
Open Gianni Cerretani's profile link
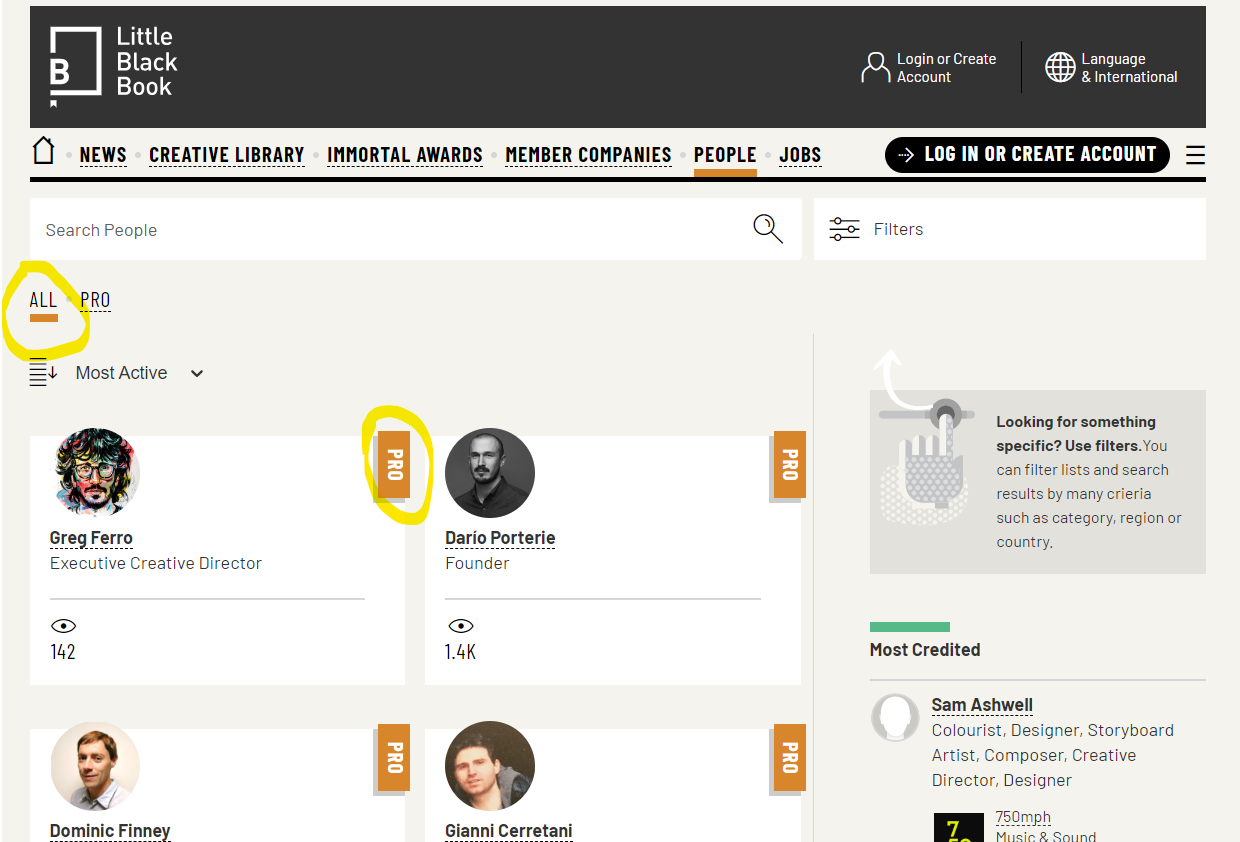[508, 831]
